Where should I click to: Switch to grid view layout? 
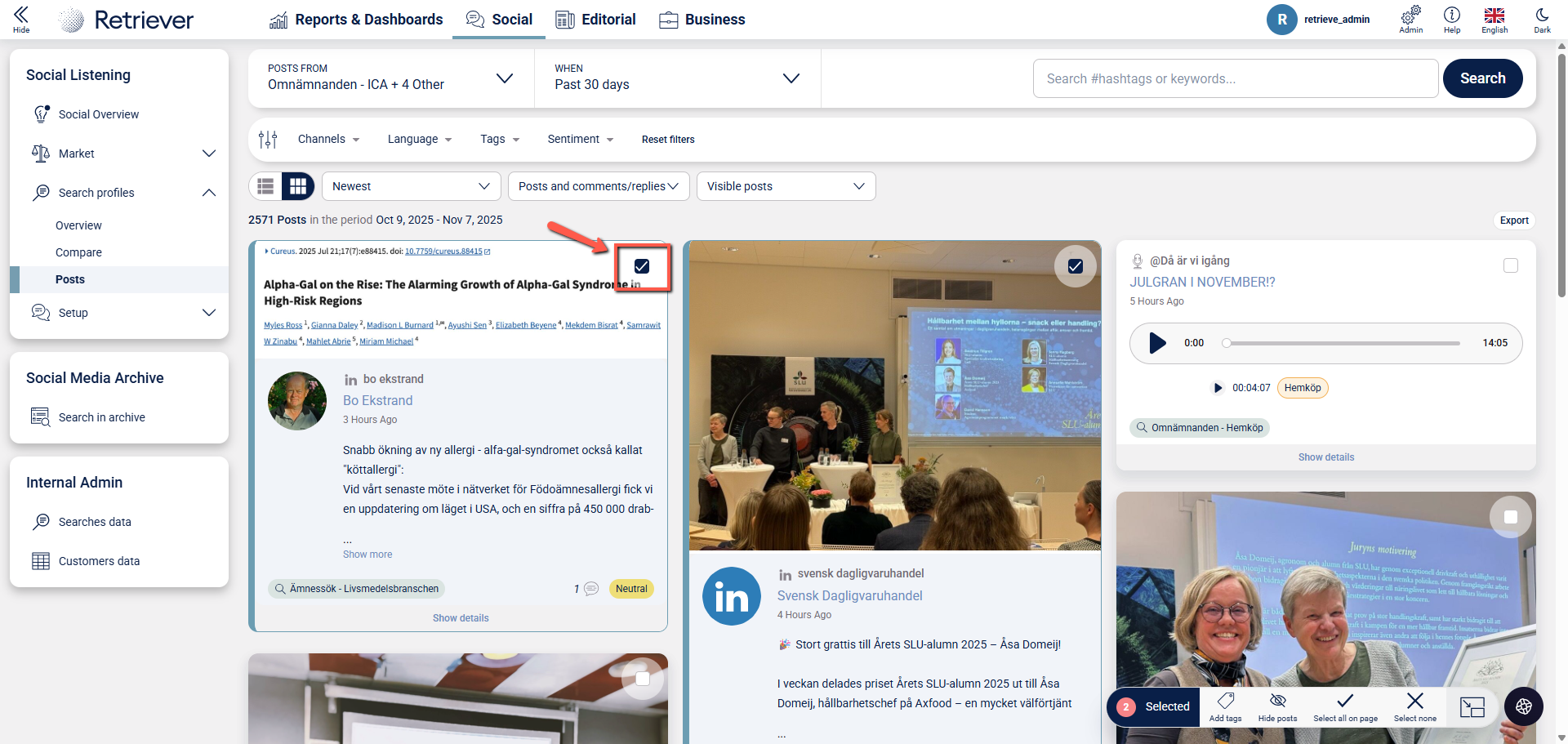[x=298, y=186]
